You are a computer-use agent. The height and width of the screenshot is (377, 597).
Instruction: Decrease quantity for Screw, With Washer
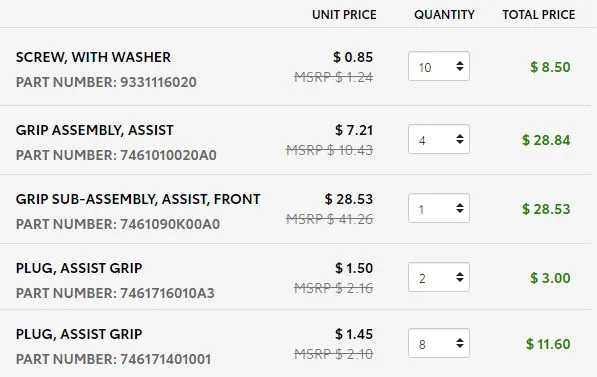tap(460, 69)
